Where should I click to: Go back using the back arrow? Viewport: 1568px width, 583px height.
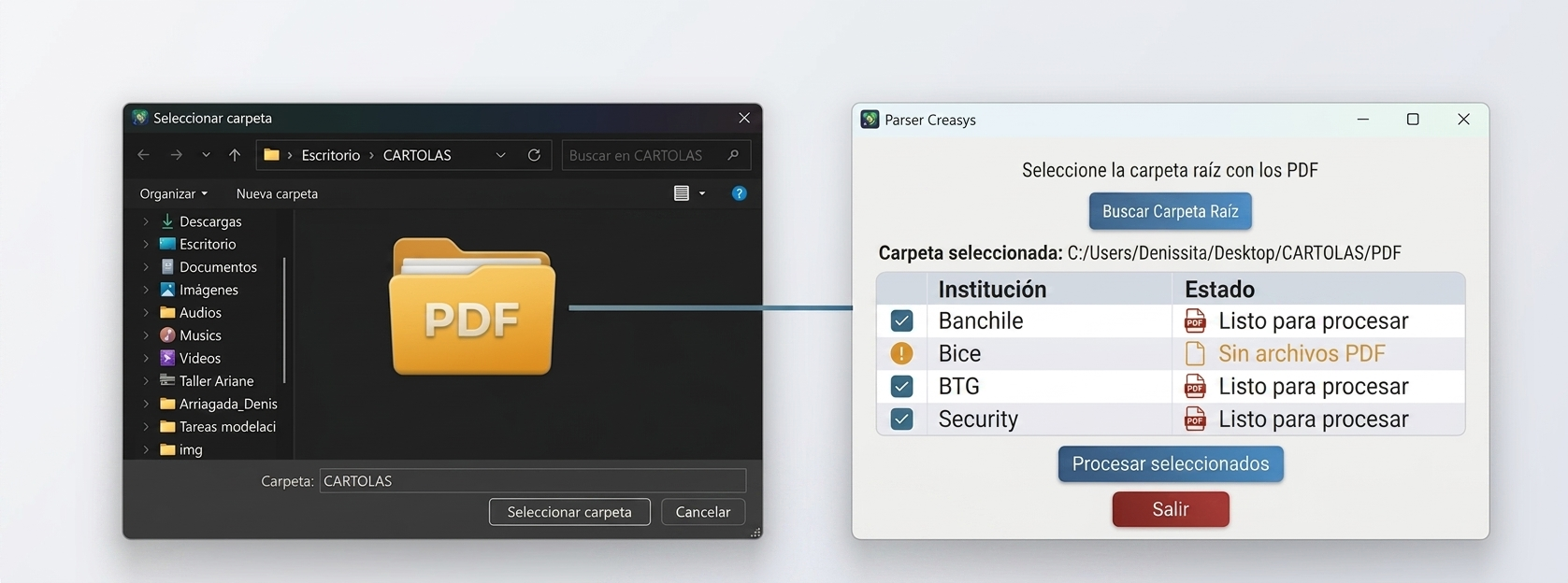coord(144,155)
